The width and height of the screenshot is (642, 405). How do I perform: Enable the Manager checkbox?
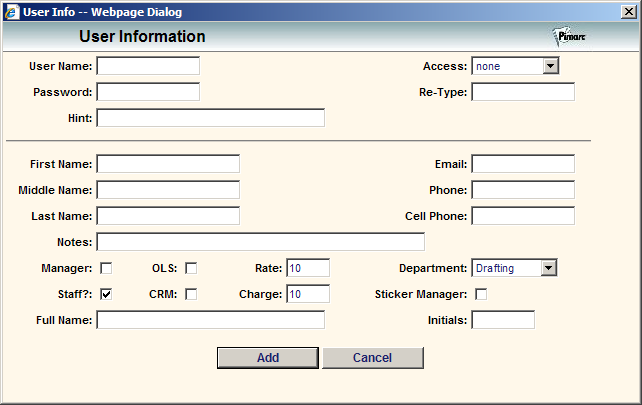[x=106, y=268]
